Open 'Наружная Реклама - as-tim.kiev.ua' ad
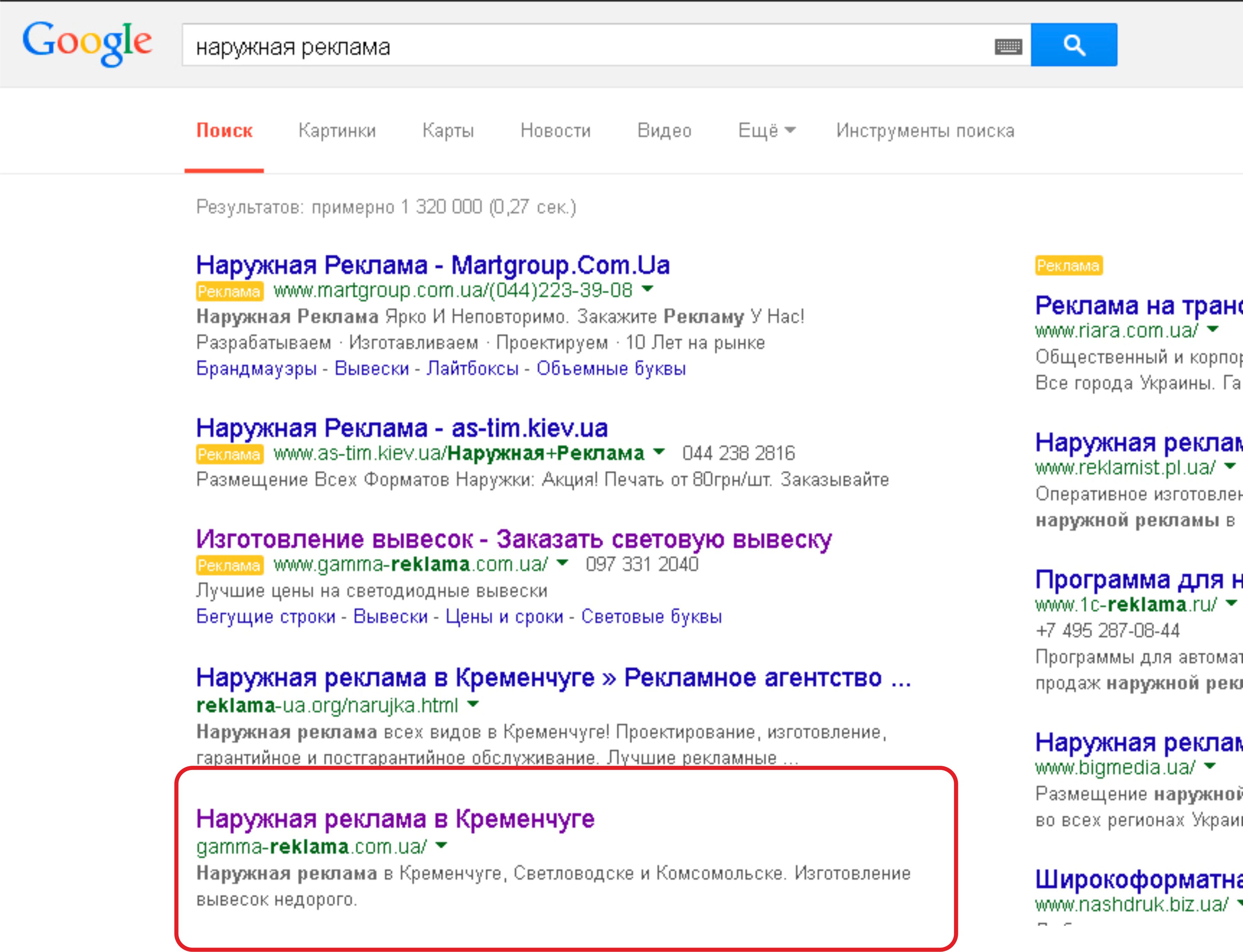This screenshot has width=1243, height=952. pyautogui.click(x=402, y=428)
